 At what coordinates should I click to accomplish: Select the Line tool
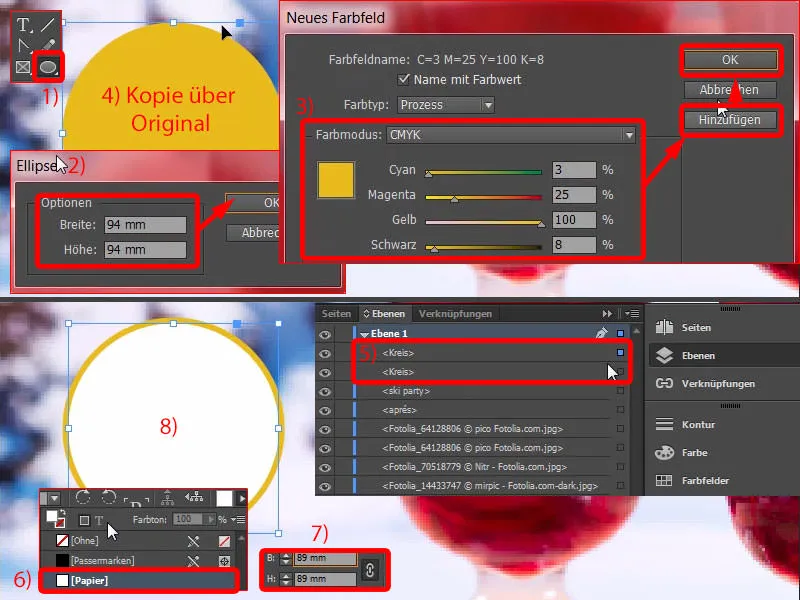click(x=47, y=24)
